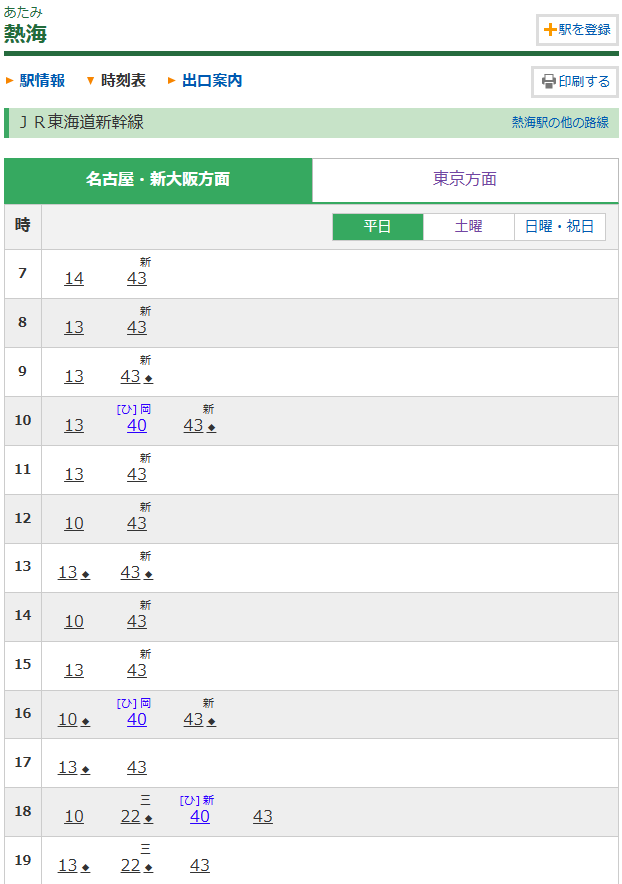
Task: Click orange arrow beside 出口案内
Action: click(x=172, y=80)
